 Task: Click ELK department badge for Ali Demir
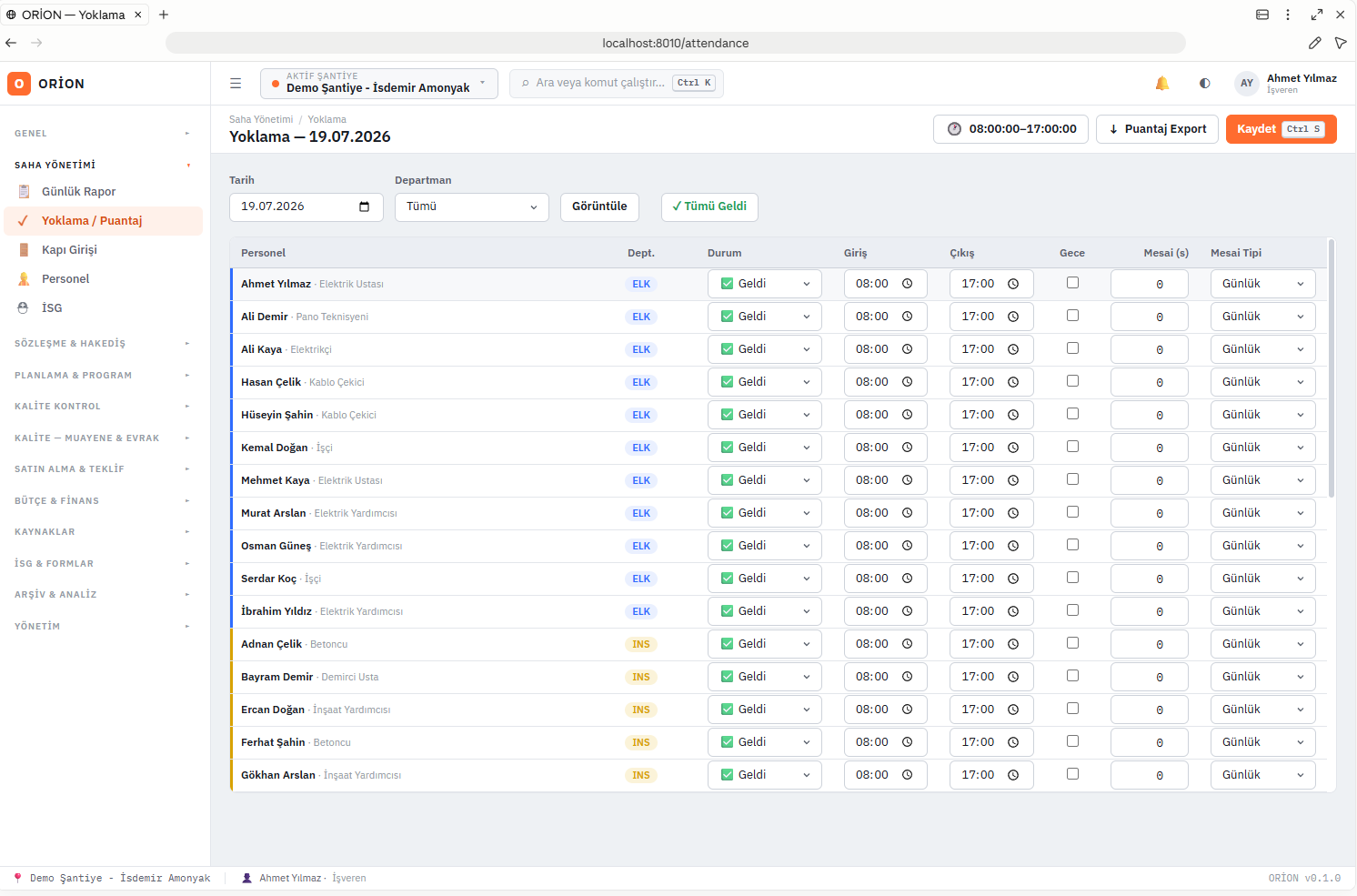[x=641, y=317]
